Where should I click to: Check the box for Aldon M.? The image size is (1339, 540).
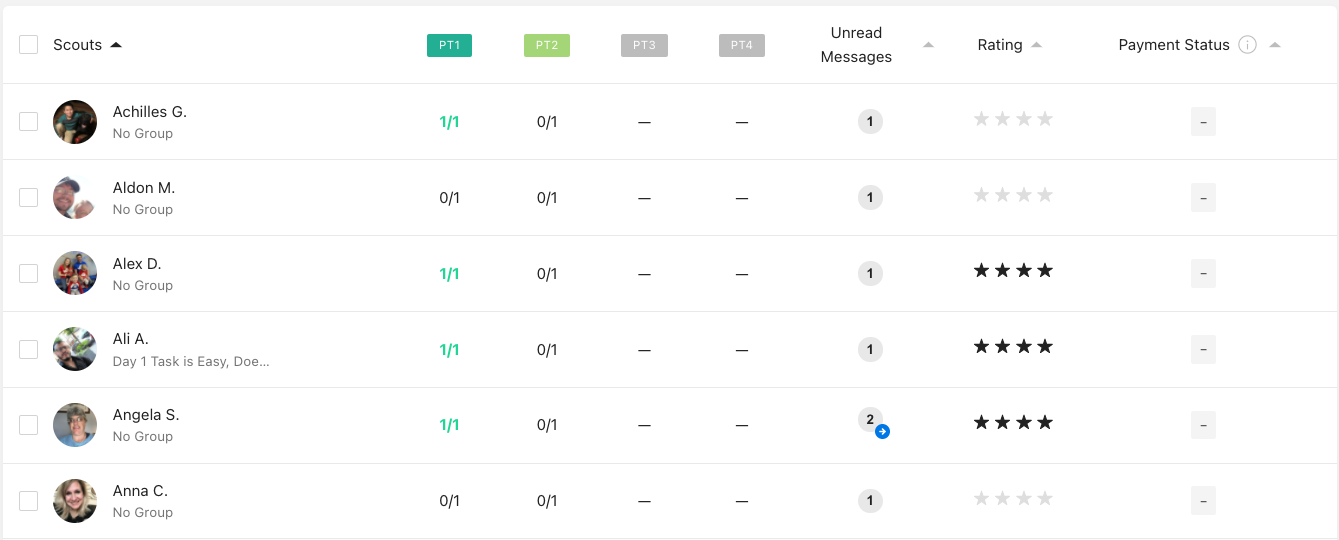coord(29,197)
